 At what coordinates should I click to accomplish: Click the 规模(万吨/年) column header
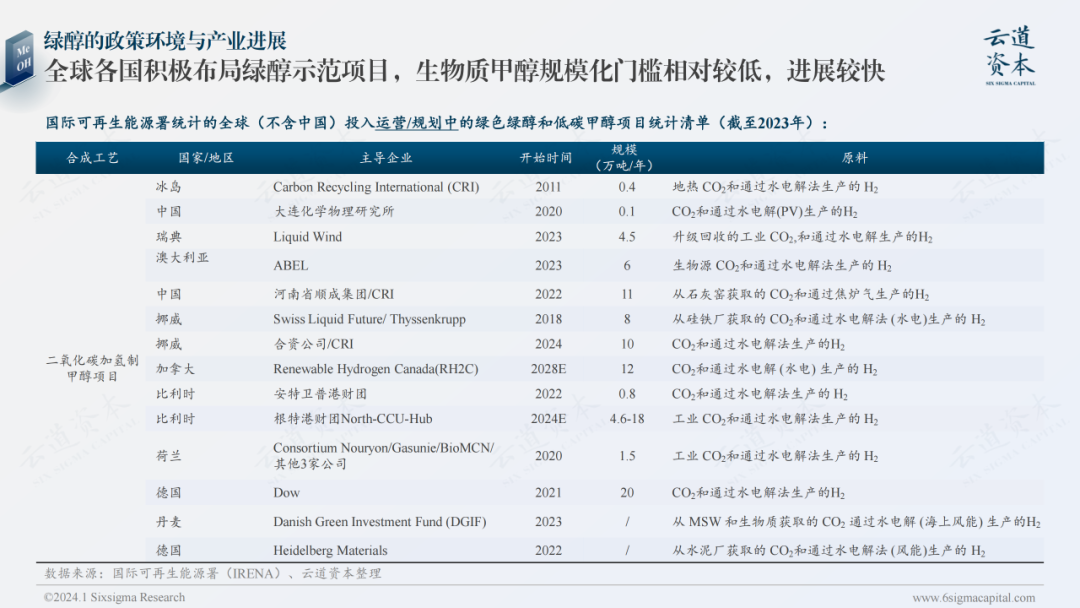coord(624,158)
